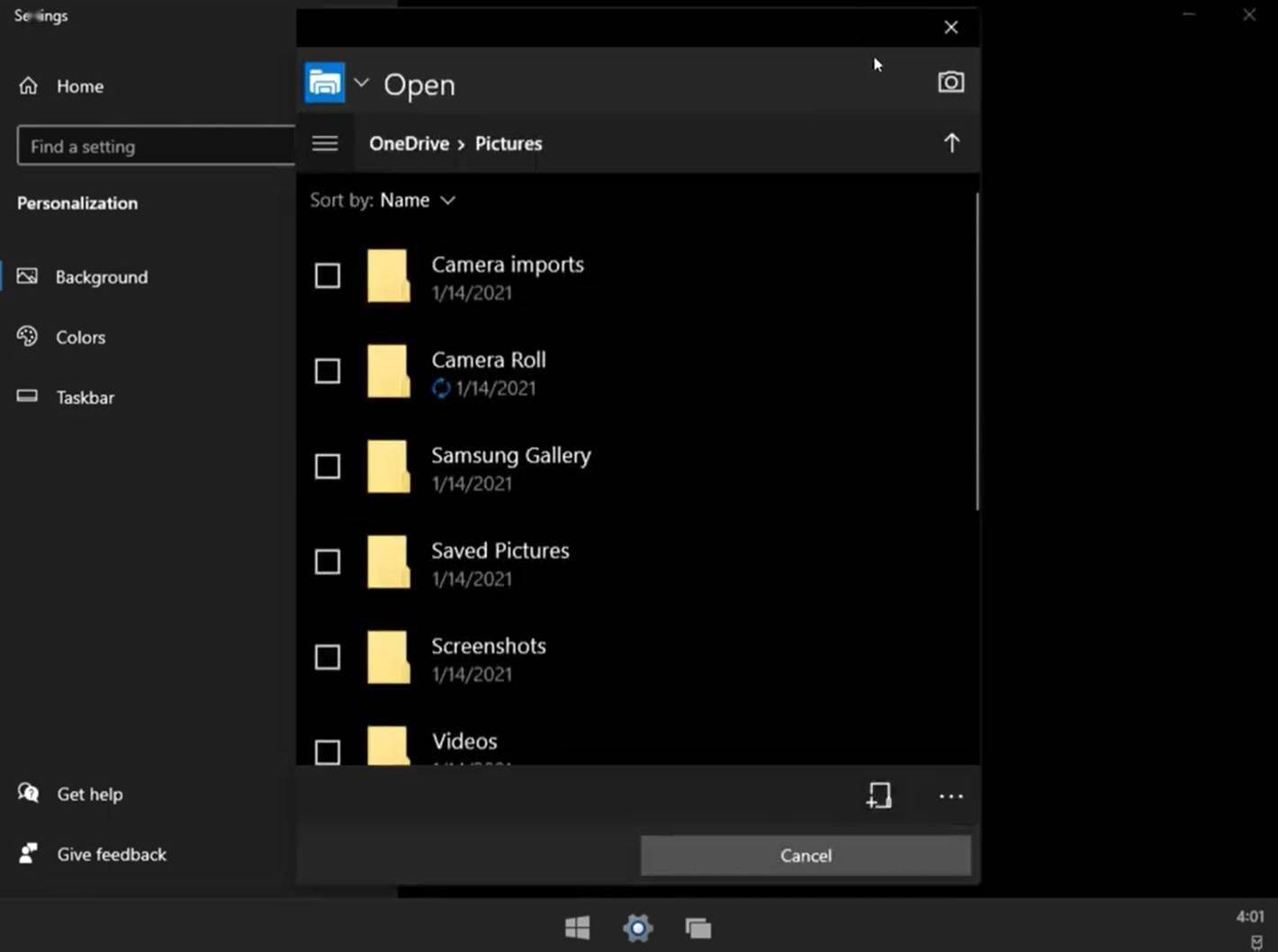Open the Windows Start button

[x=577, y=928]
